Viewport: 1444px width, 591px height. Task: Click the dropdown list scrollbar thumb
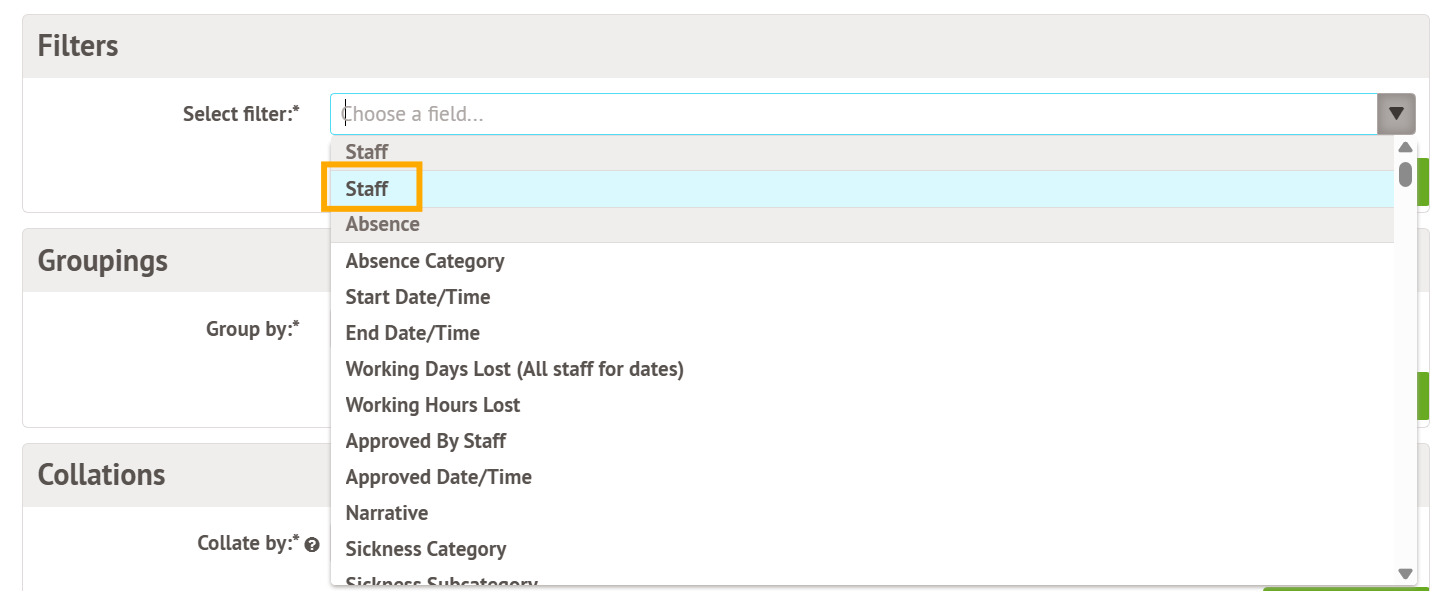pyautogui.click(x=1405, y=174)
